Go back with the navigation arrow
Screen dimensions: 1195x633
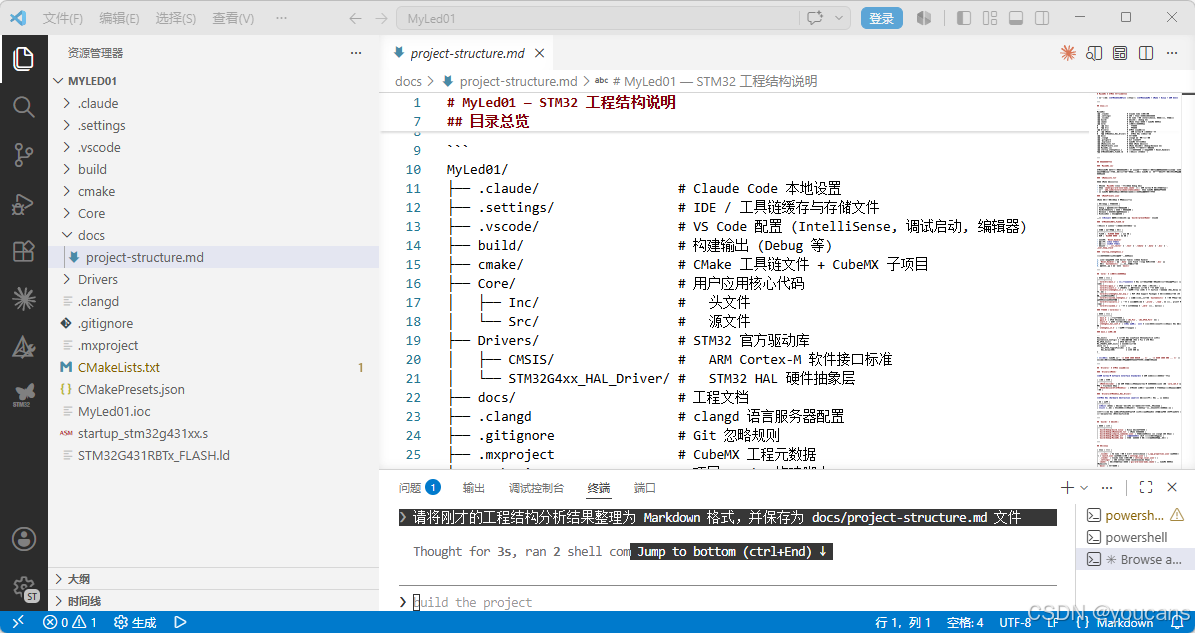coord(355,18)
